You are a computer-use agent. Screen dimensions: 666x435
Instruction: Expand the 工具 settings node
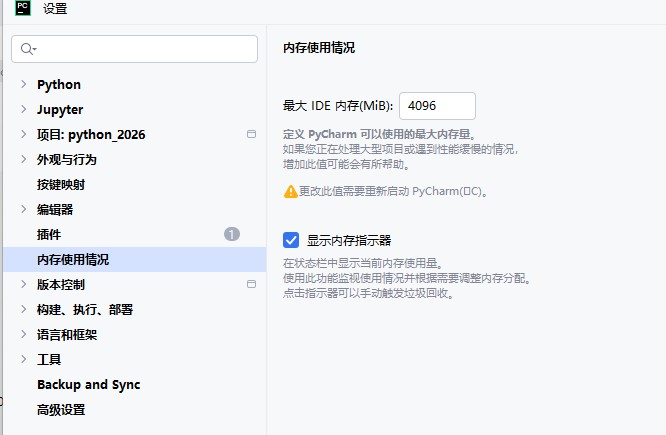pos(23,359)
